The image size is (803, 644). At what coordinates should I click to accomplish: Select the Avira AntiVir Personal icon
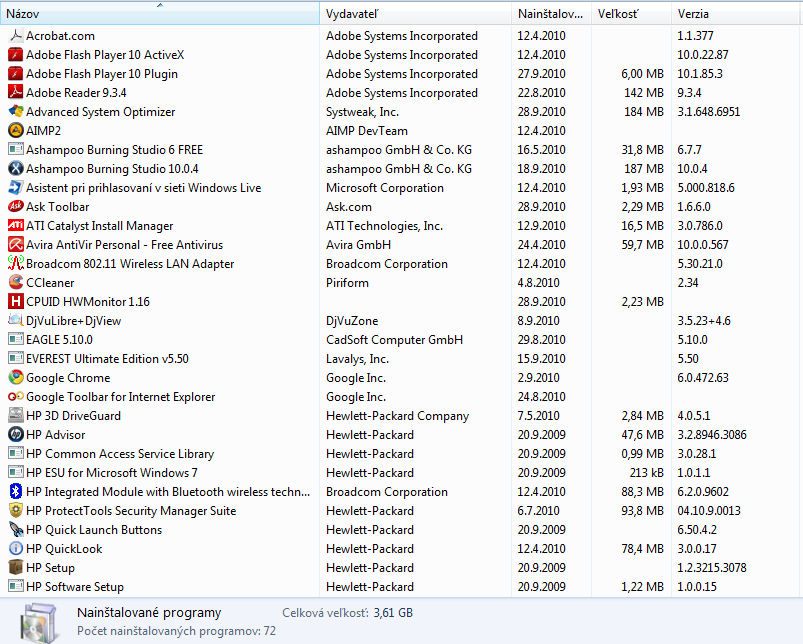(16, 245)
